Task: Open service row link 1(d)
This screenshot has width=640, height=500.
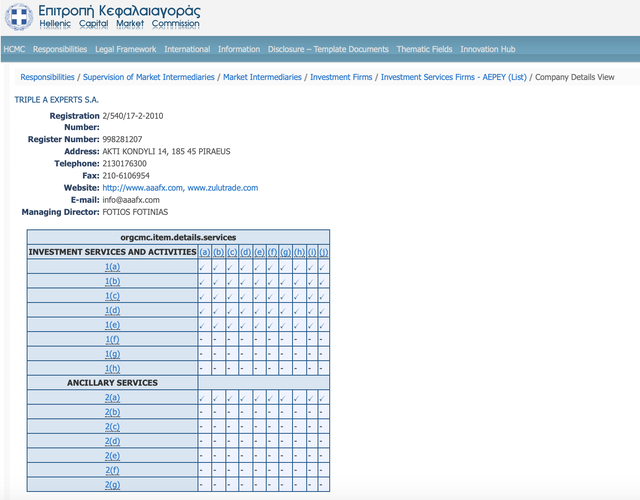Action: tap(113, 311)
